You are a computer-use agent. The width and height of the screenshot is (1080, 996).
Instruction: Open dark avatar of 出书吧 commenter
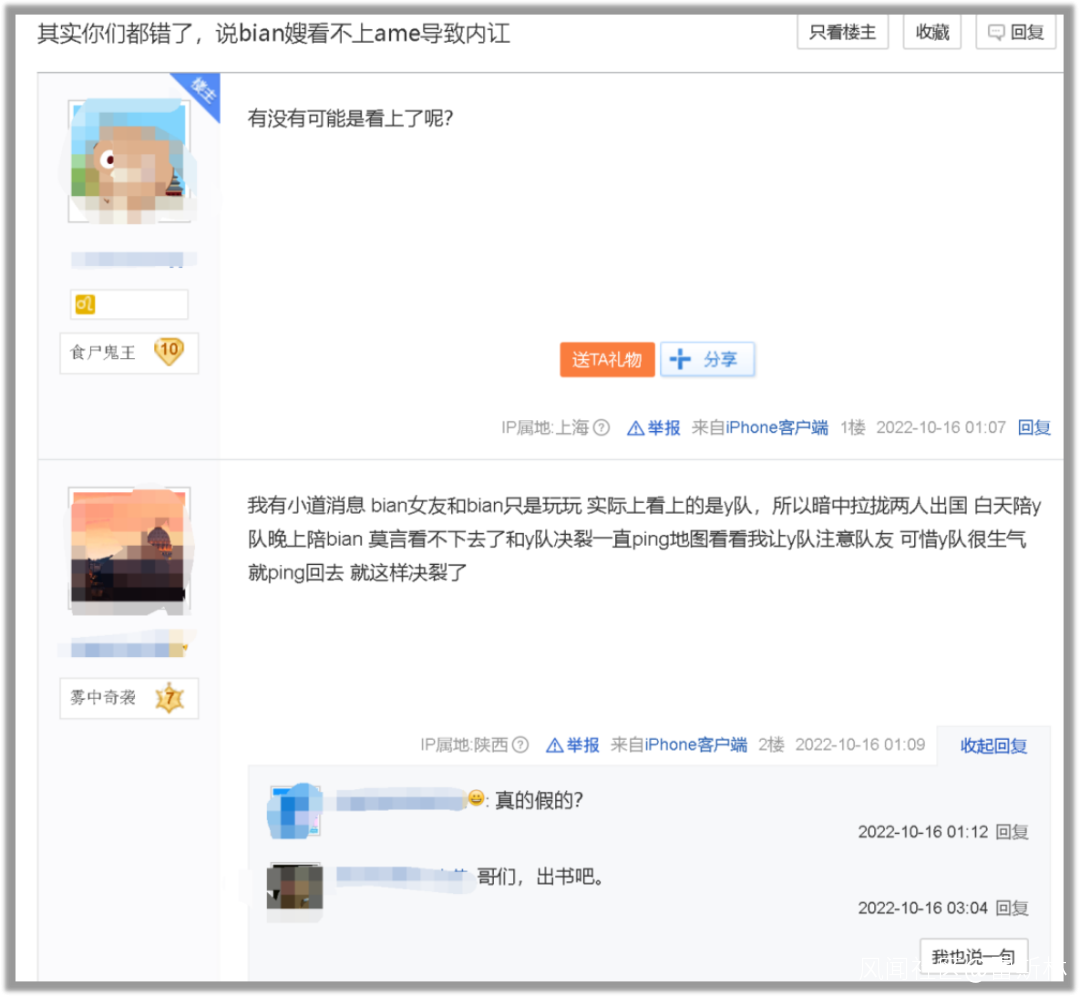pyautogui.click(x=295, y=889)
